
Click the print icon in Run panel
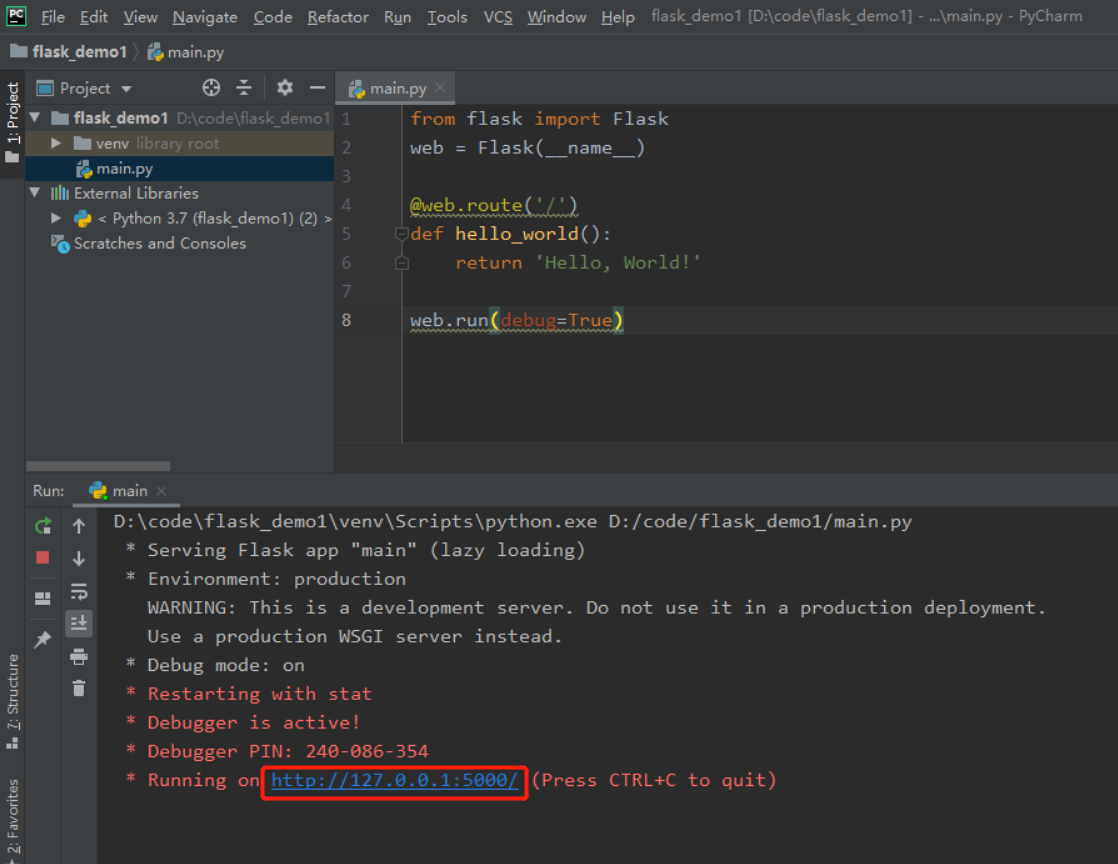coord(79,656)
